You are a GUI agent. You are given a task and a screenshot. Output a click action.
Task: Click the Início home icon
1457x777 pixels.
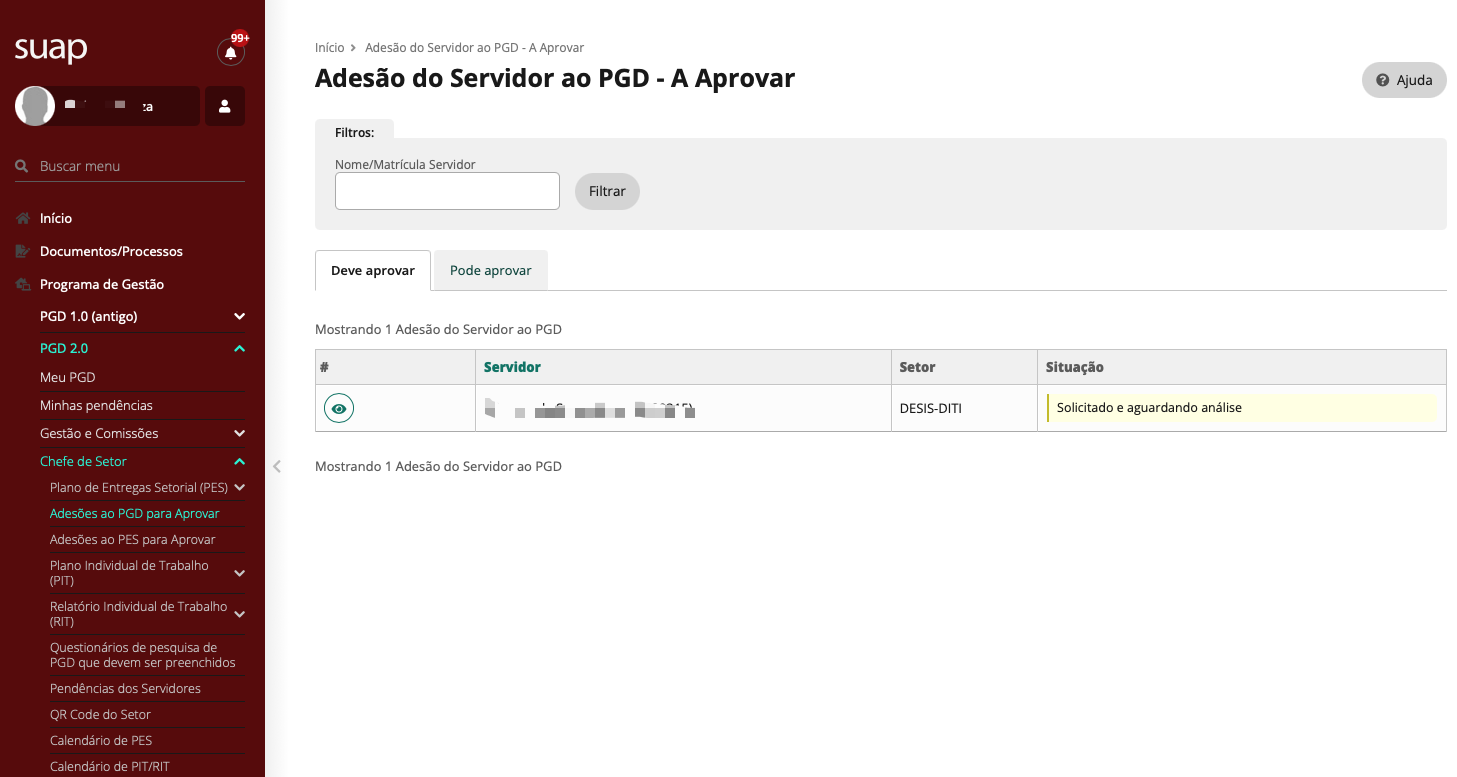point(23,218)
